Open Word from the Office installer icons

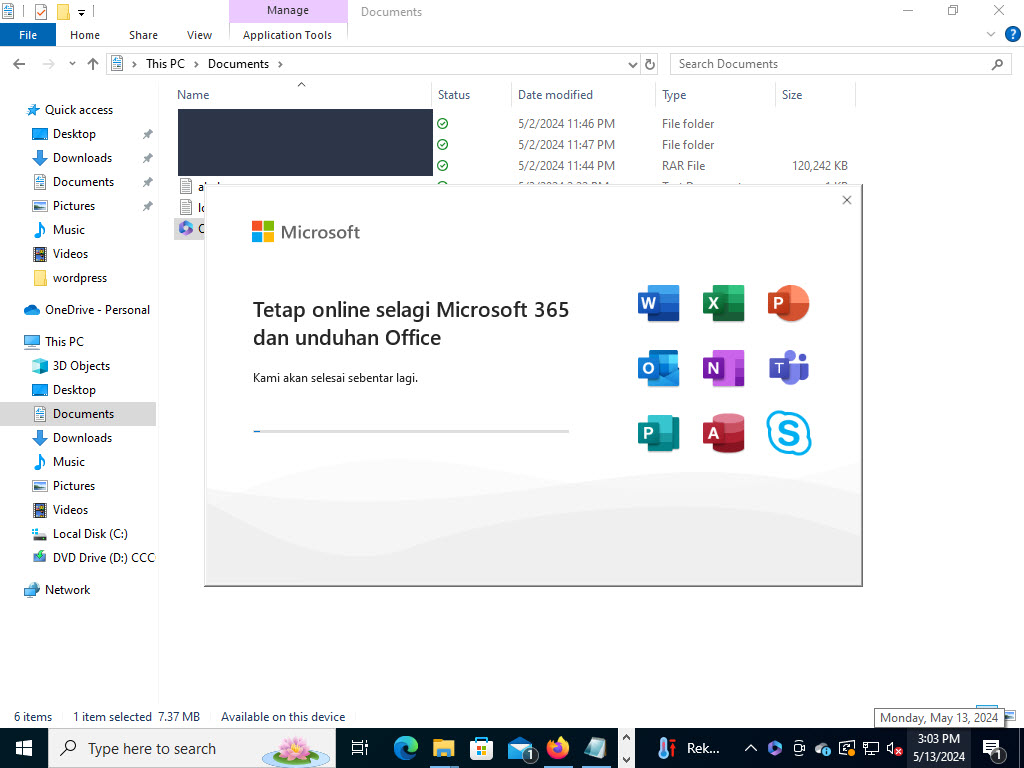coord(657,302)
